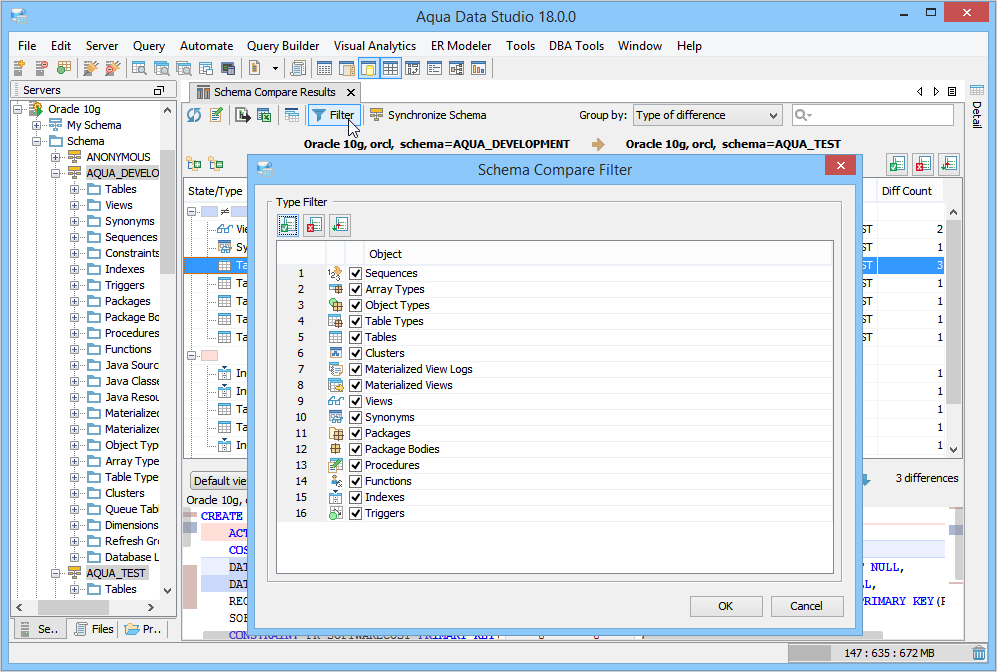Screen dimensions: 997x672
Task: Click the Uncheck All icon in Type Filter
Action: 314,226
